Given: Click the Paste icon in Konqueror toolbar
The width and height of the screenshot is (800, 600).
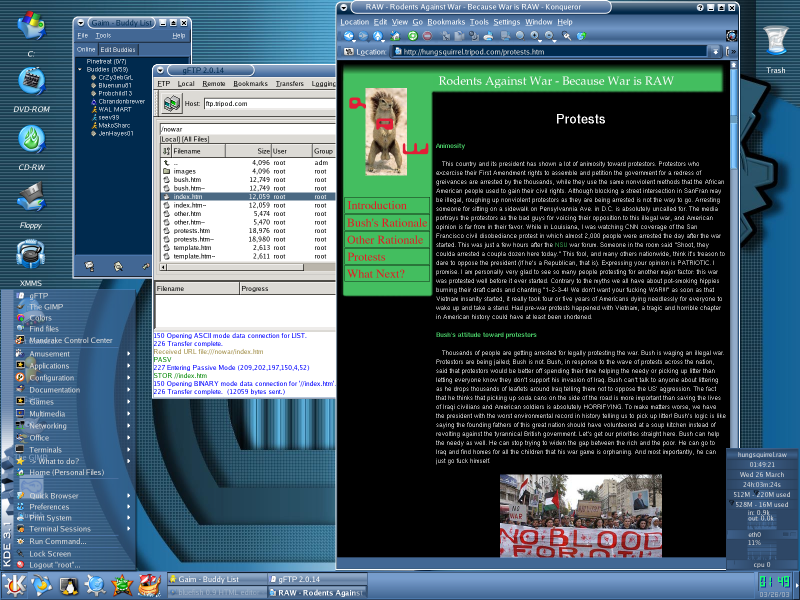Looking at the screenshot, I should tap(474, 36).
